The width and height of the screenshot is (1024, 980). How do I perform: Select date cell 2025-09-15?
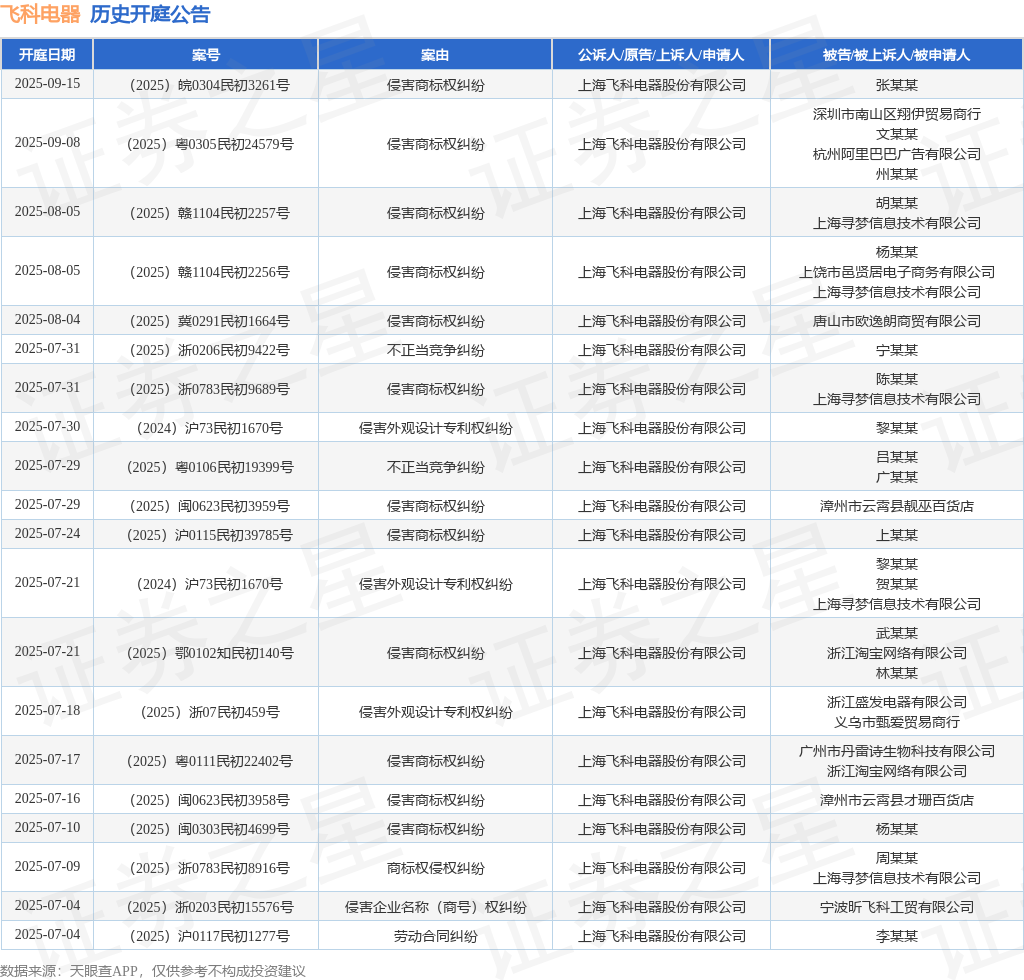tap(47, 84)
